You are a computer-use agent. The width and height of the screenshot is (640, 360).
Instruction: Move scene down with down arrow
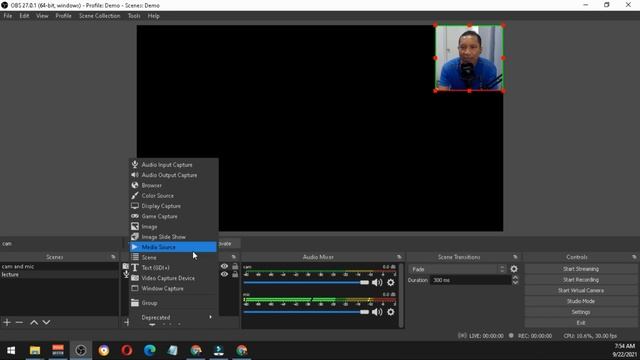click(x=47, y=322)
